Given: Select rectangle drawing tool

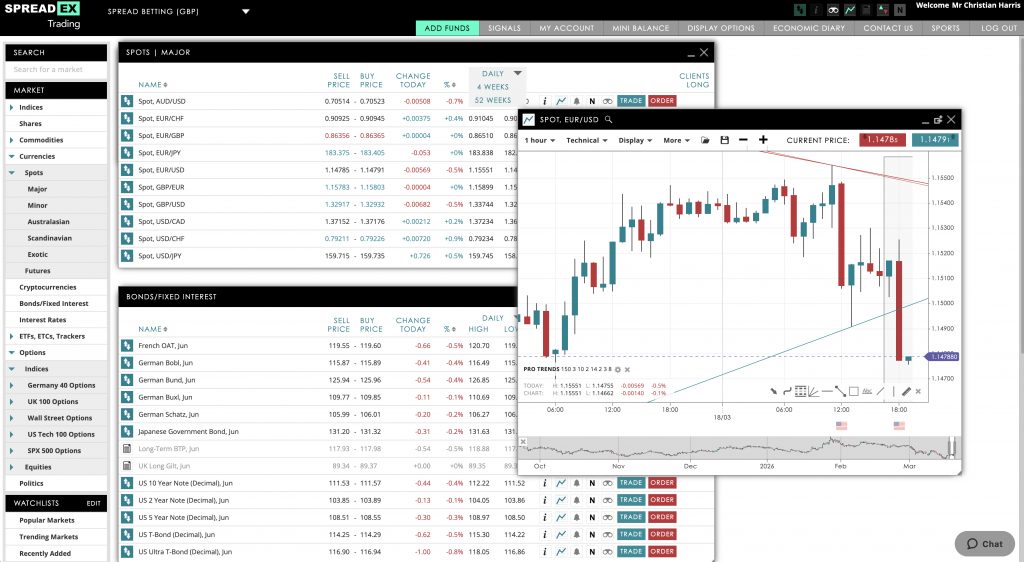Looking at the screenshot, I should point(854,392).
